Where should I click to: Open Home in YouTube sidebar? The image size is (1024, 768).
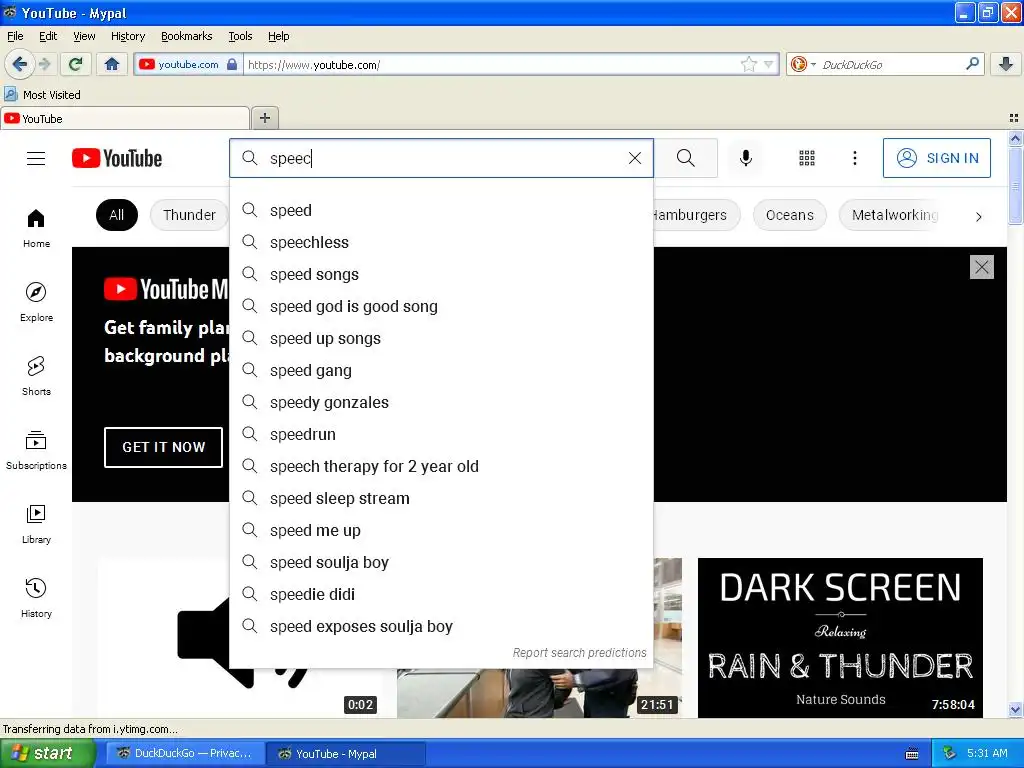36,228
